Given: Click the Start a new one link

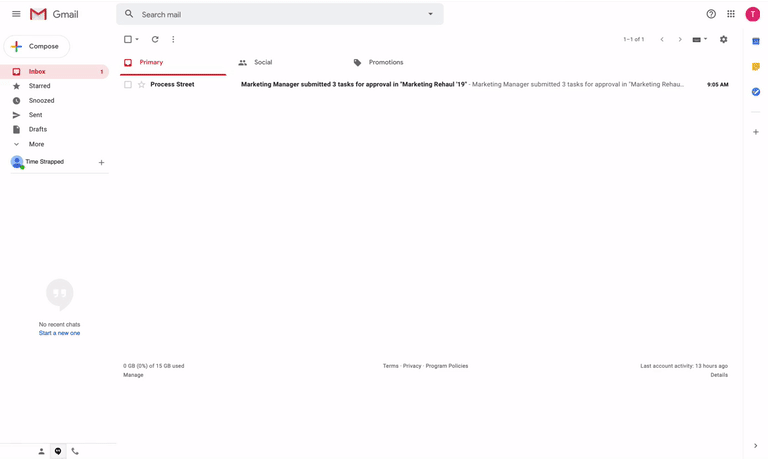Looking at the screenshot, I should pos(59,333).
